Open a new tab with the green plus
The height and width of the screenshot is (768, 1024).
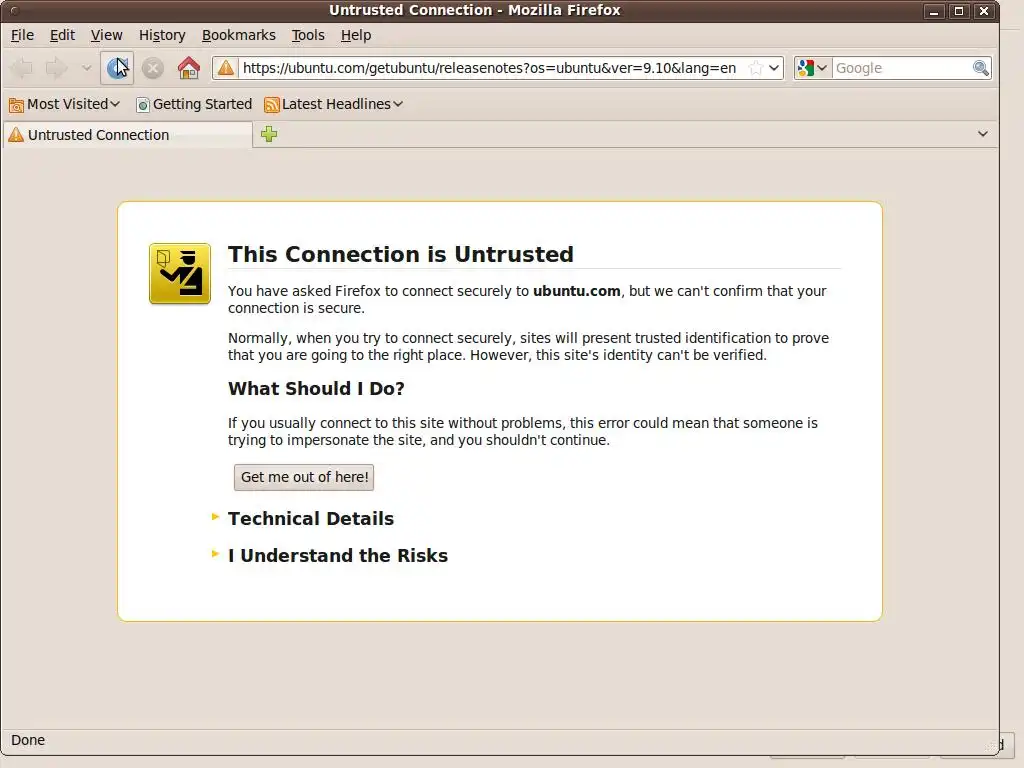pyautogui.click(x=269, y=135)
